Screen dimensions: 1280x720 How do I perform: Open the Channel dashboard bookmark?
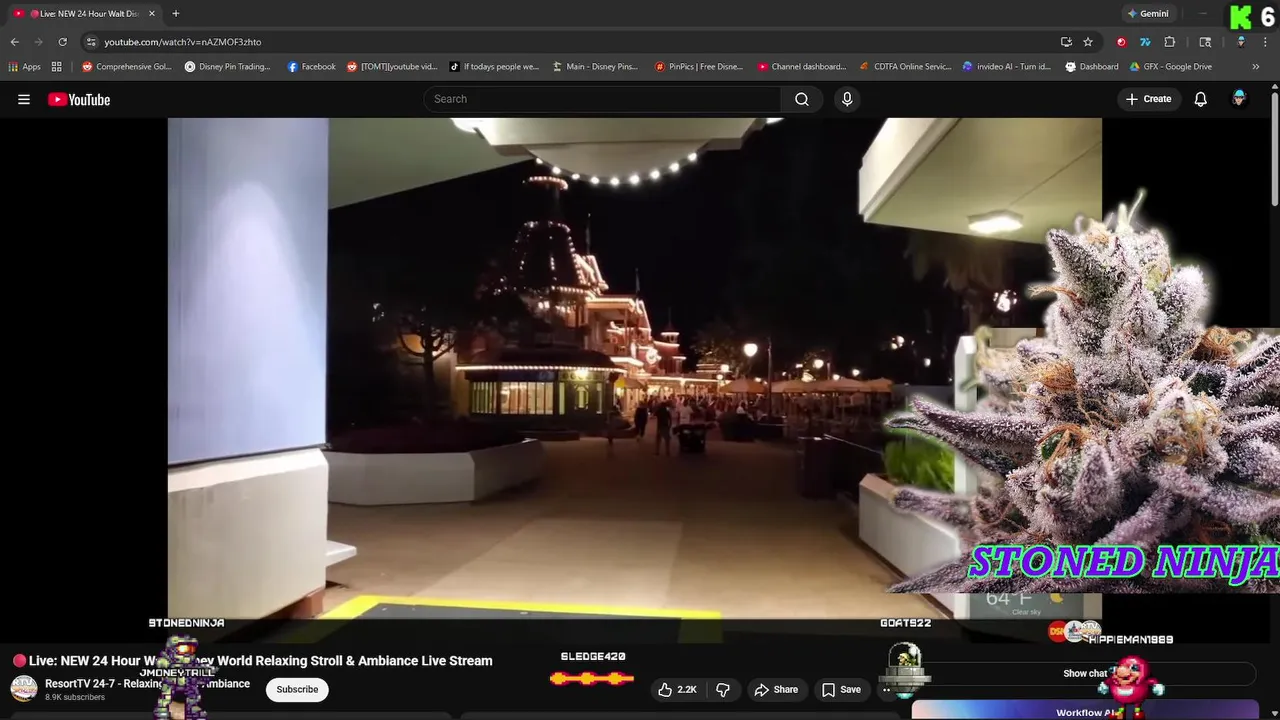[802, 67]
